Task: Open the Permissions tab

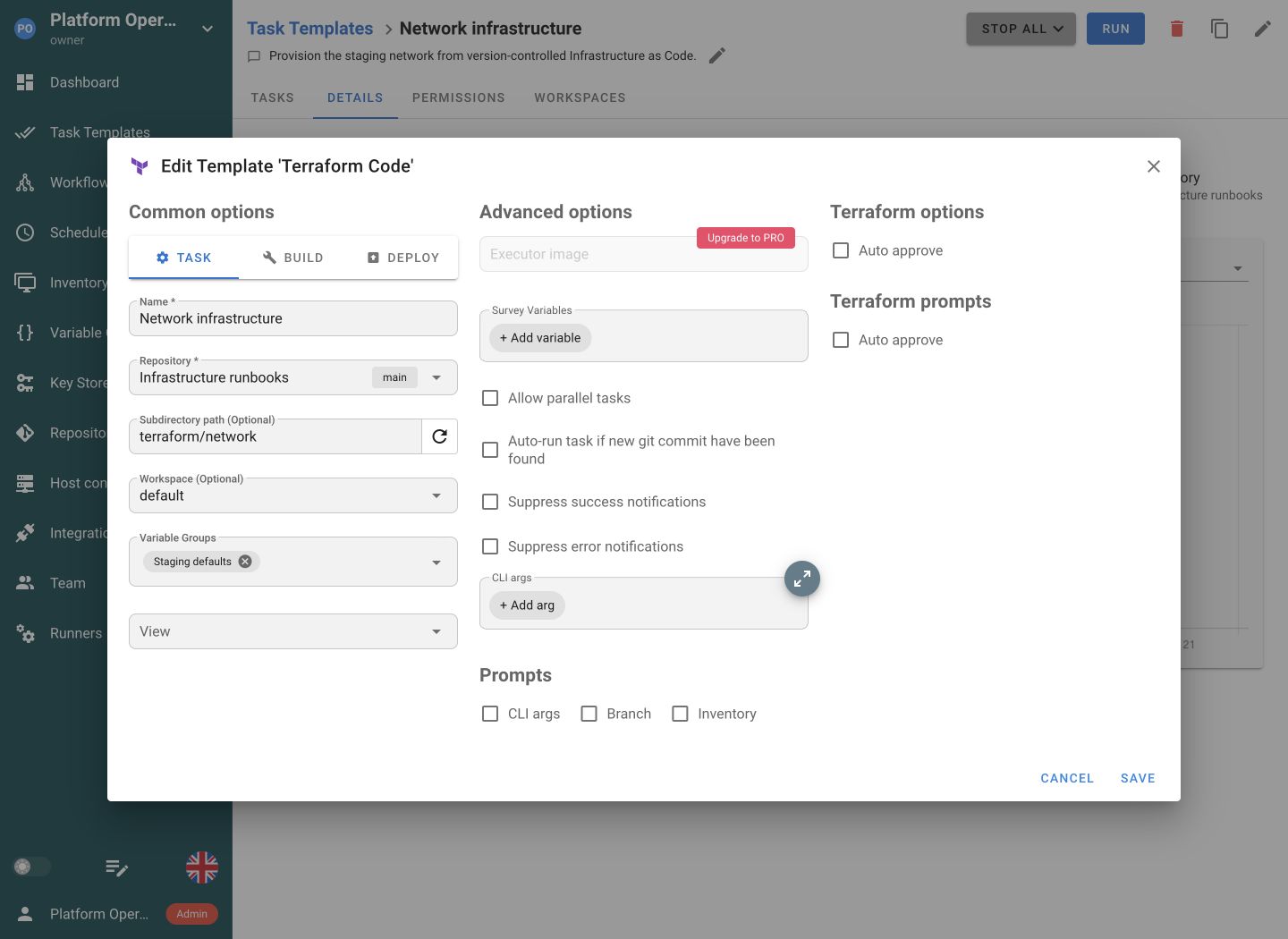Action: pos(459,97)
